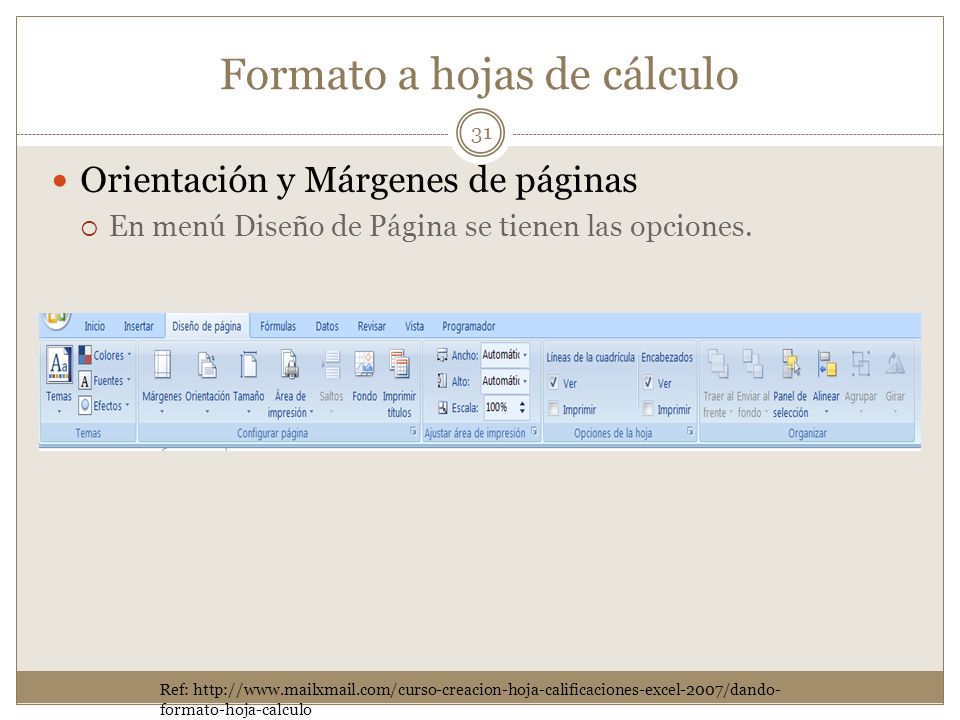Switch to the Fórmulas tab

pos(278,326)
